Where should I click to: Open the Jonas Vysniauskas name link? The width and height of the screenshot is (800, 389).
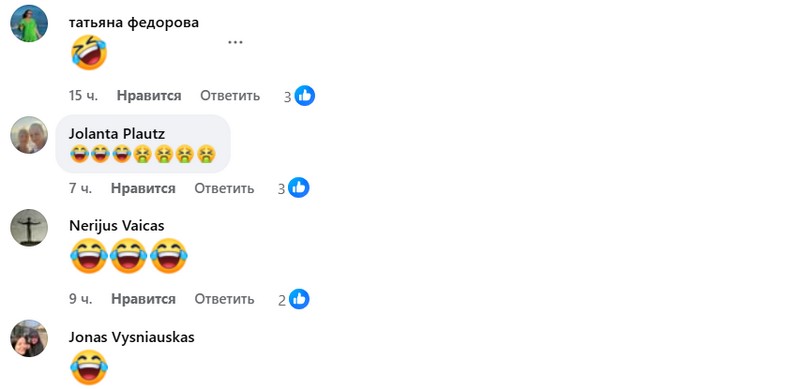coord(132,337)
